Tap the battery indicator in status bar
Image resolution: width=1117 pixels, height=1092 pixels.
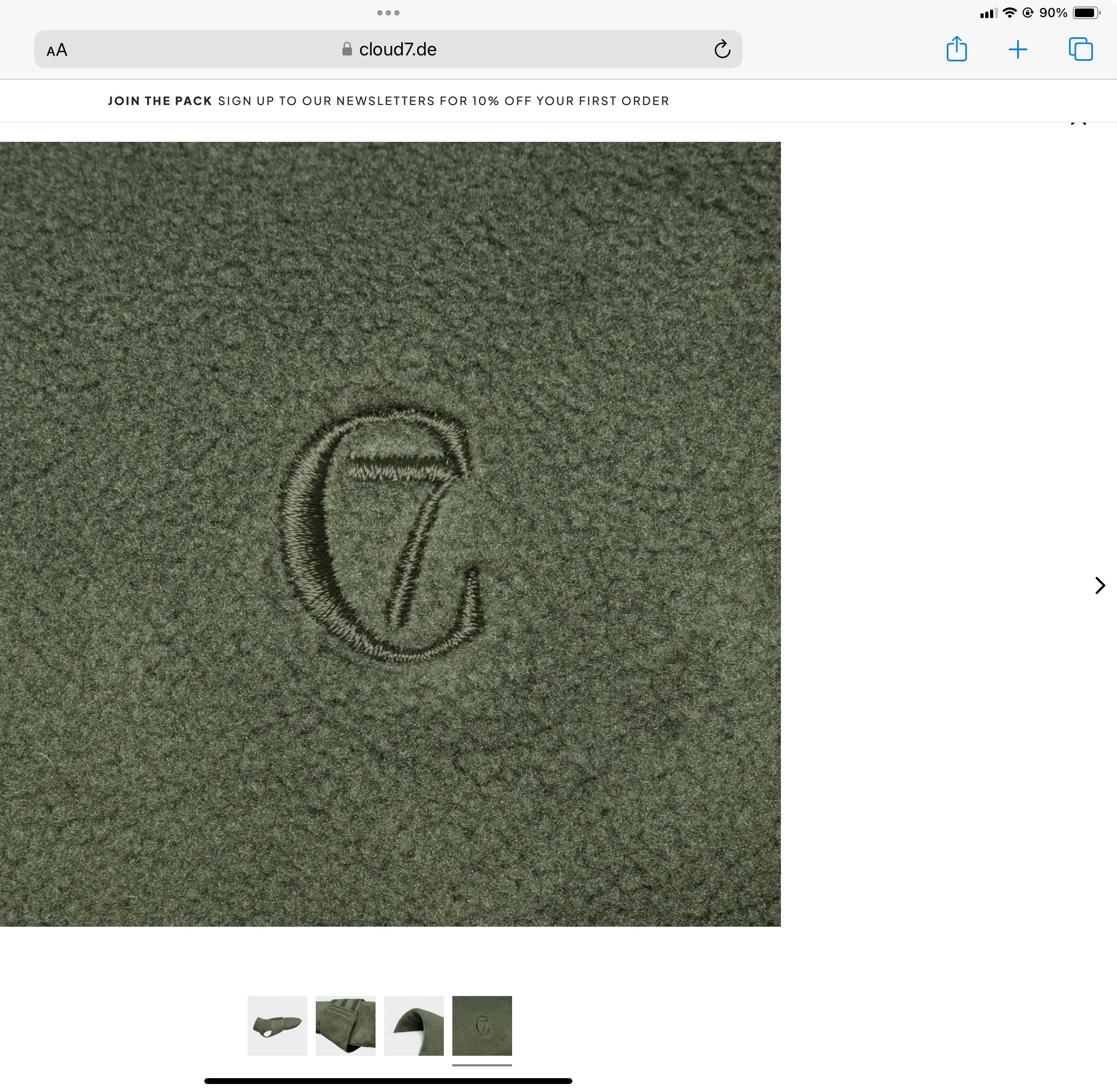(1087, 13)
